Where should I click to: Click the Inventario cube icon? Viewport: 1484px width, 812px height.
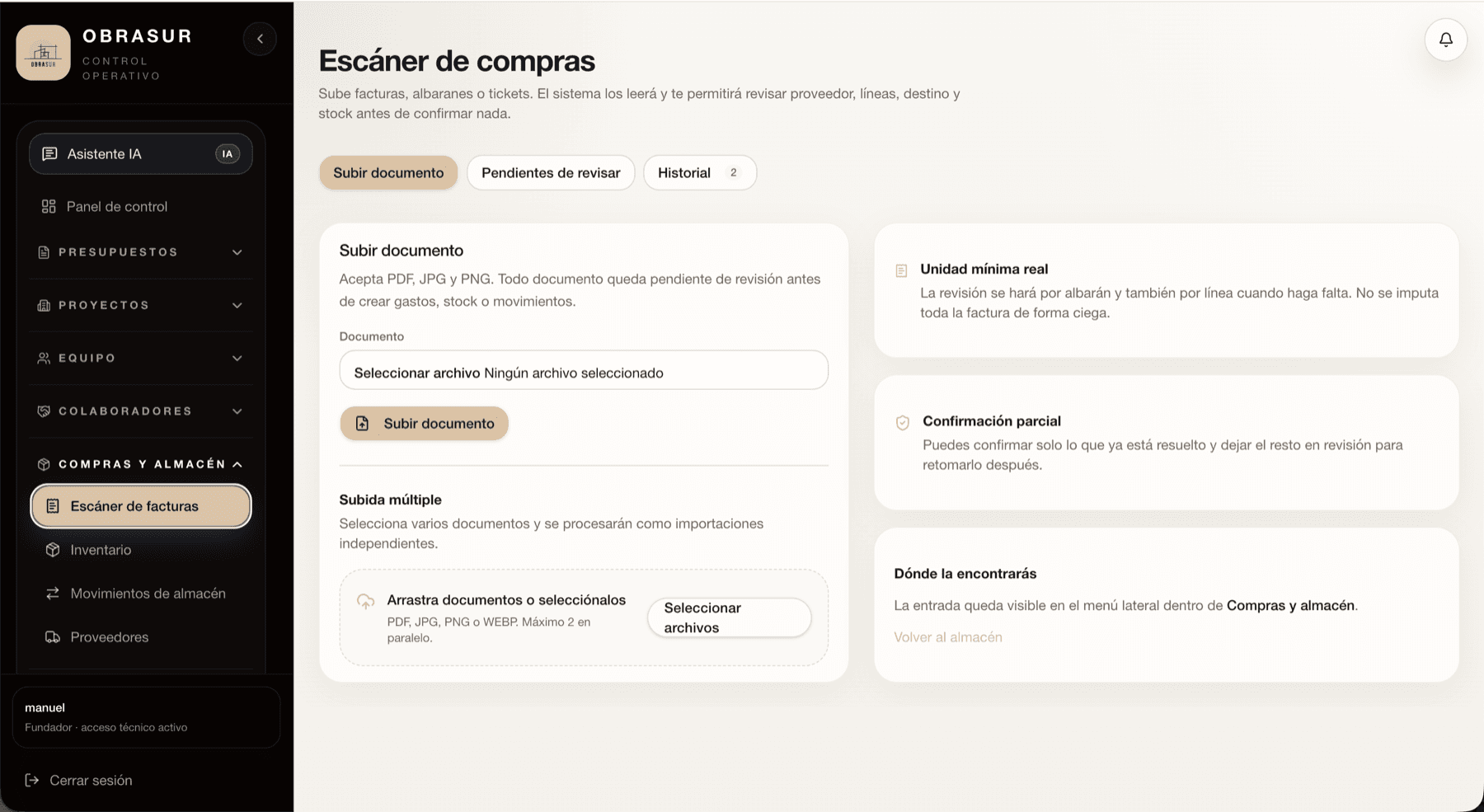53,550
